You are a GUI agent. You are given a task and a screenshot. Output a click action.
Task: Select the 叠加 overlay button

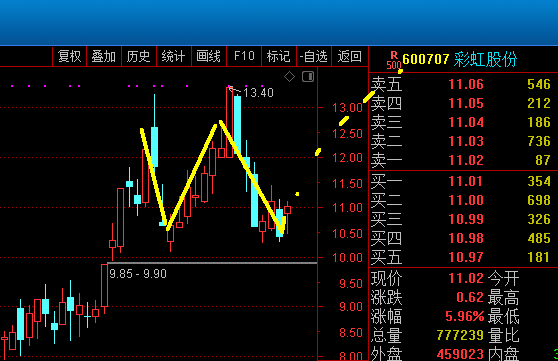tap(104, 56)
